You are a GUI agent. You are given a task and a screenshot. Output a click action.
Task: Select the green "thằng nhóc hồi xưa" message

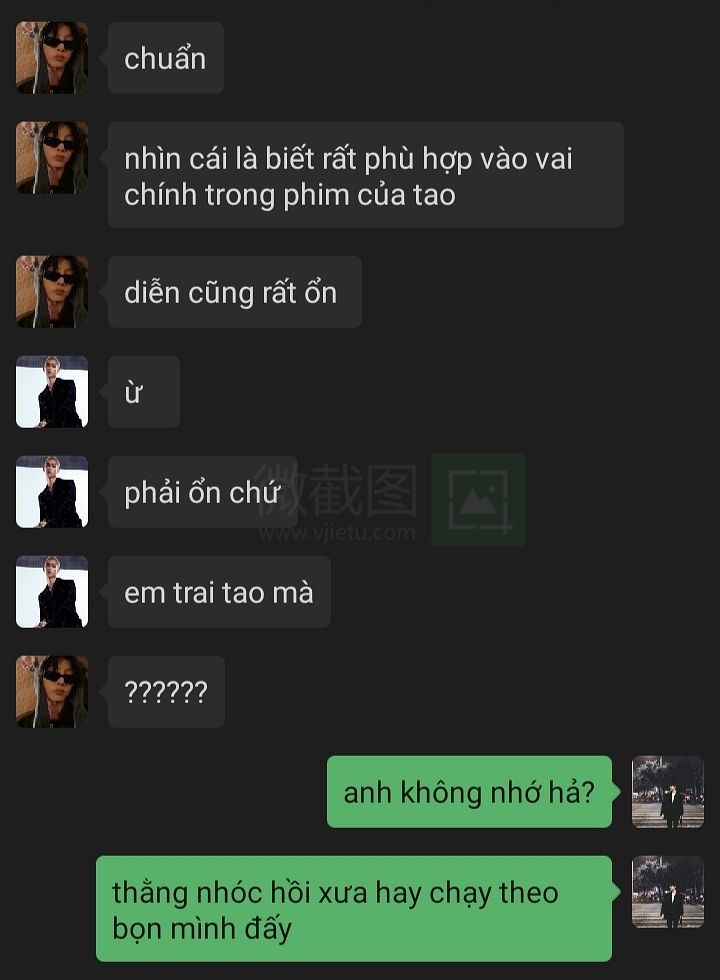pos(354,908)
